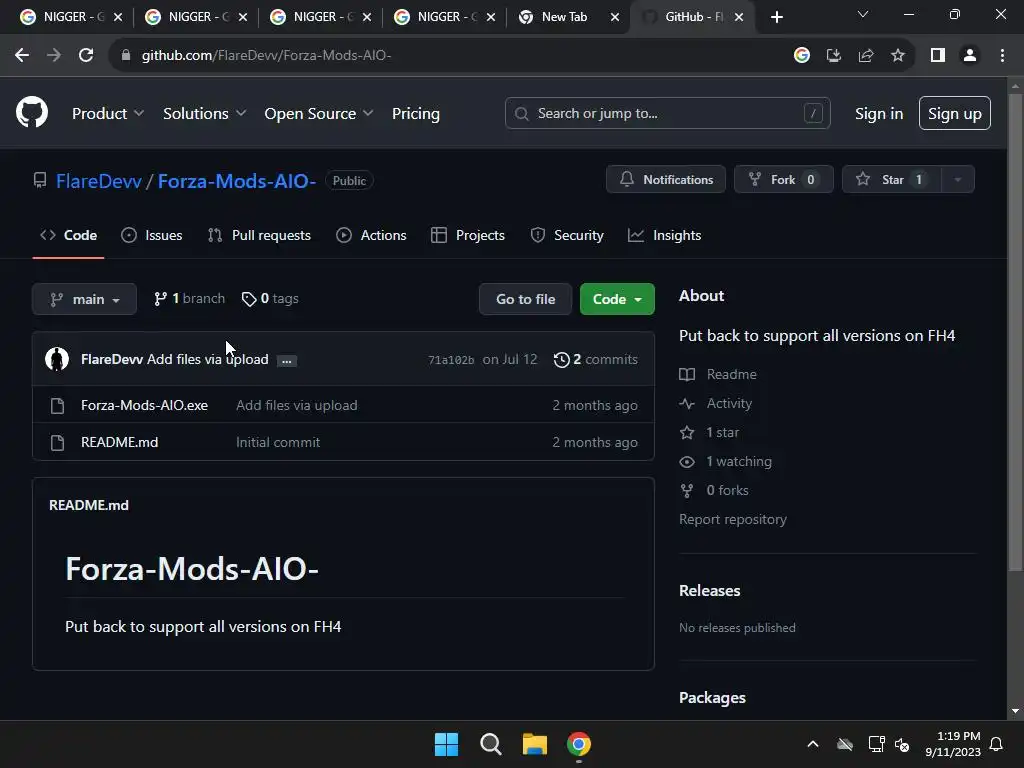Switch to the New Tab browser tab
This screenshot has height=768, width=1024.
coord(564,17)
